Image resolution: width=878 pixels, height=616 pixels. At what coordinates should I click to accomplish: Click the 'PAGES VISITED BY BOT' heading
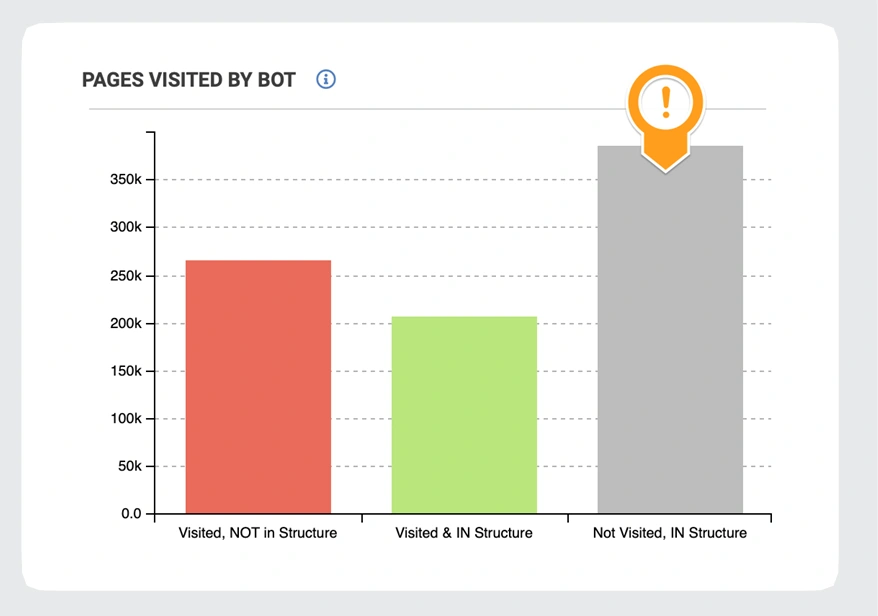[189, 80]
